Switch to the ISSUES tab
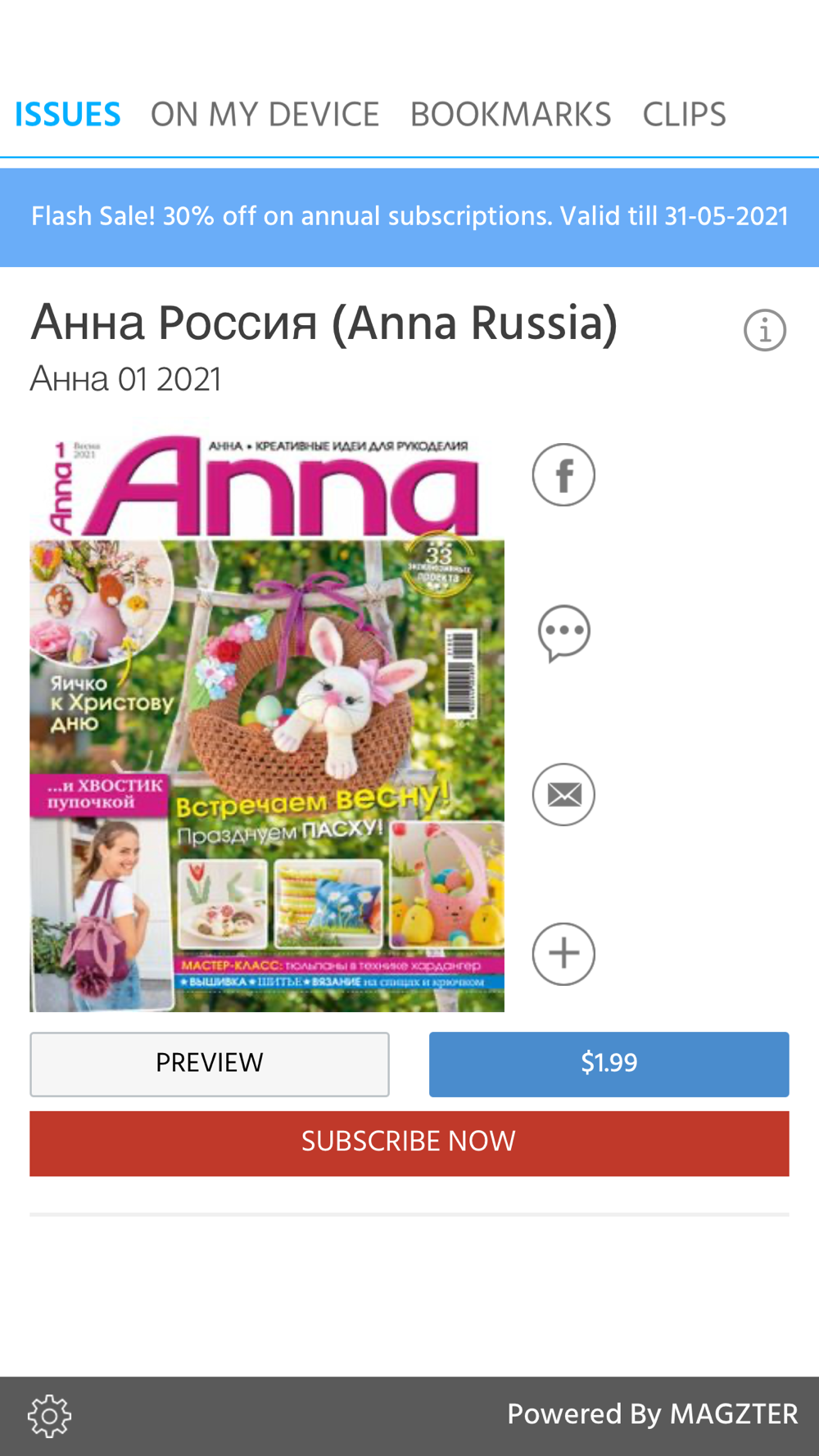819x1456 pixels. pos(68,115)
